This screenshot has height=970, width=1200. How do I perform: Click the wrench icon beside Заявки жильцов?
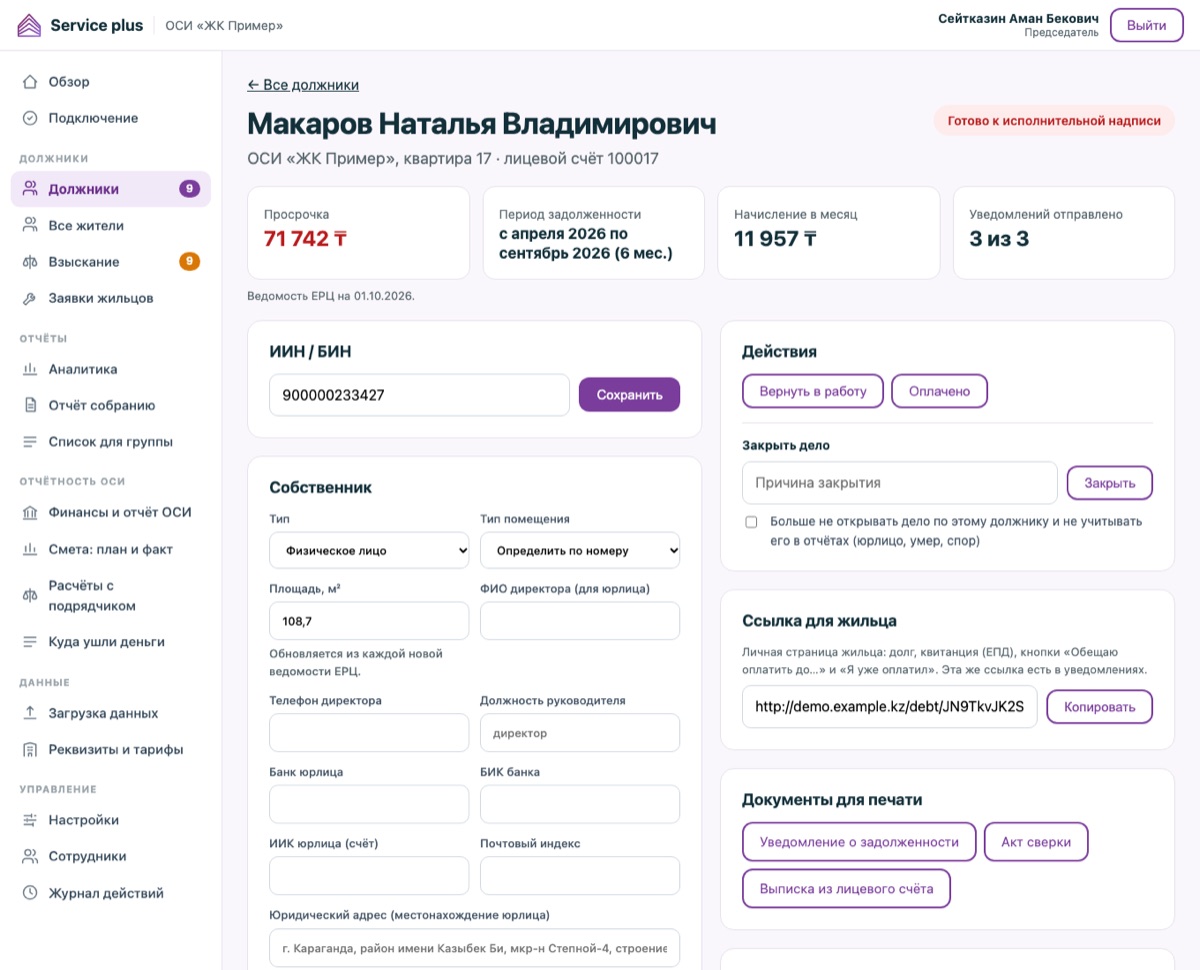30,298
